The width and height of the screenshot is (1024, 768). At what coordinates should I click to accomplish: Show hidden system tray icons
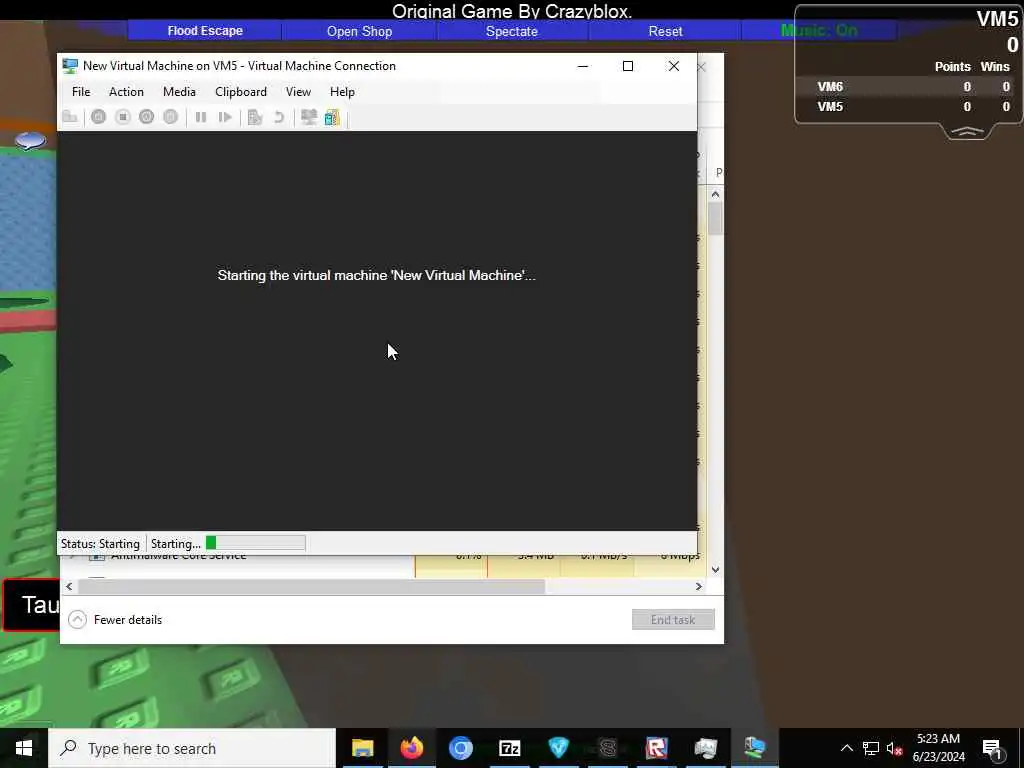coord(846,748)
